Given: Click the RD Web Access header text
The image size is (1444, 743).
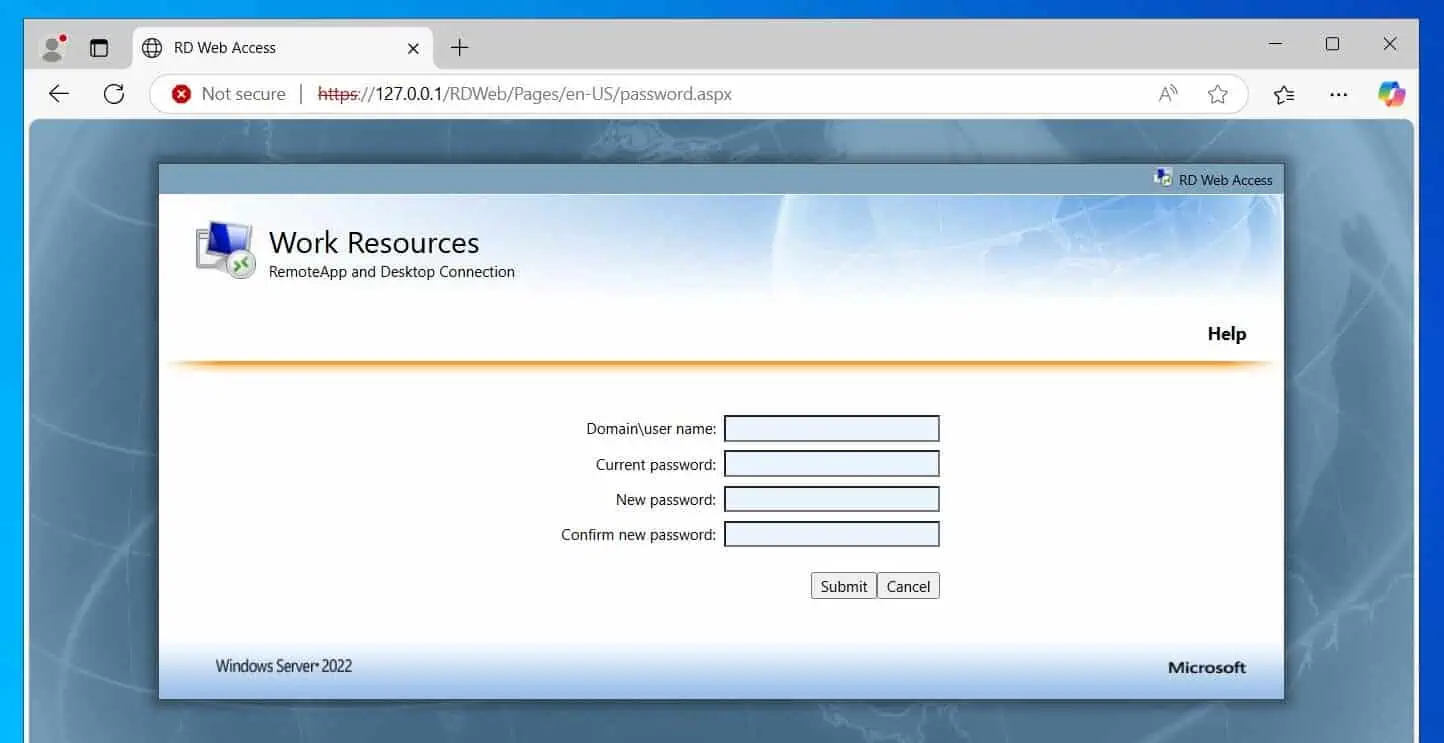Looking at the screenshot, I should pos(1225,180).
